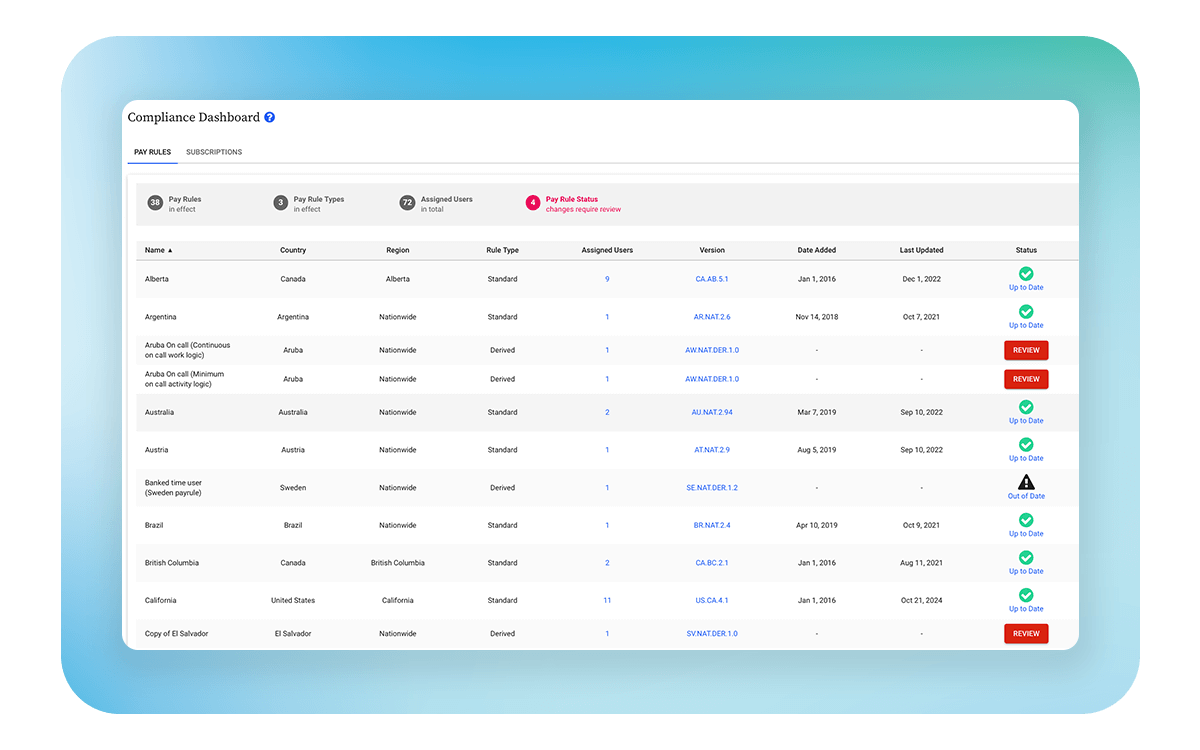Click the Assigned Users badge showing 72
This screenshot has width=1200, height=750.
[407, 202]
